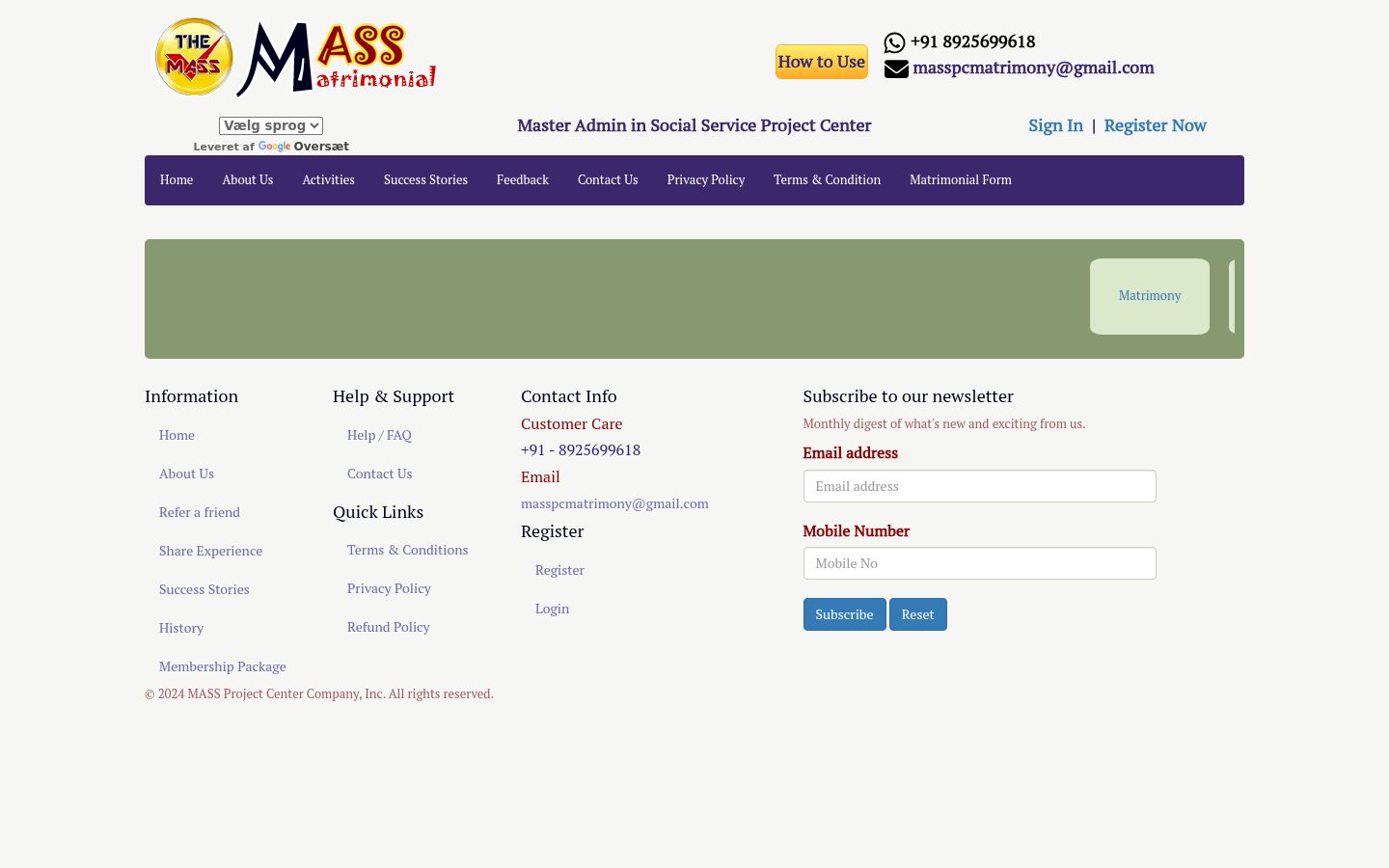
Task: Open the Terms & Condition menu item
Action: 827,180
